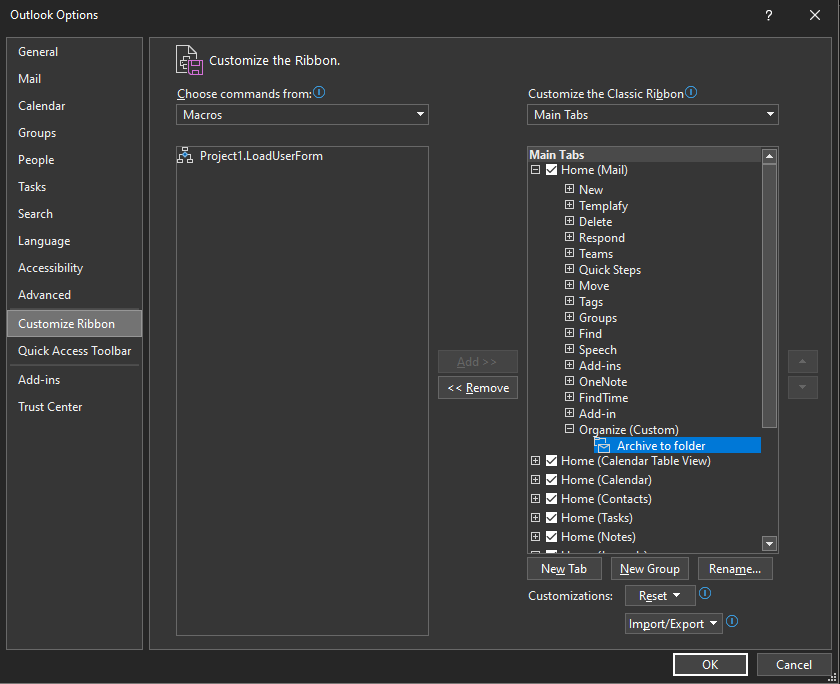The width and height of the screenshot is (840, 684).
Task: Expand Home (Calendar Table View) node
Action: pos(535,461)
